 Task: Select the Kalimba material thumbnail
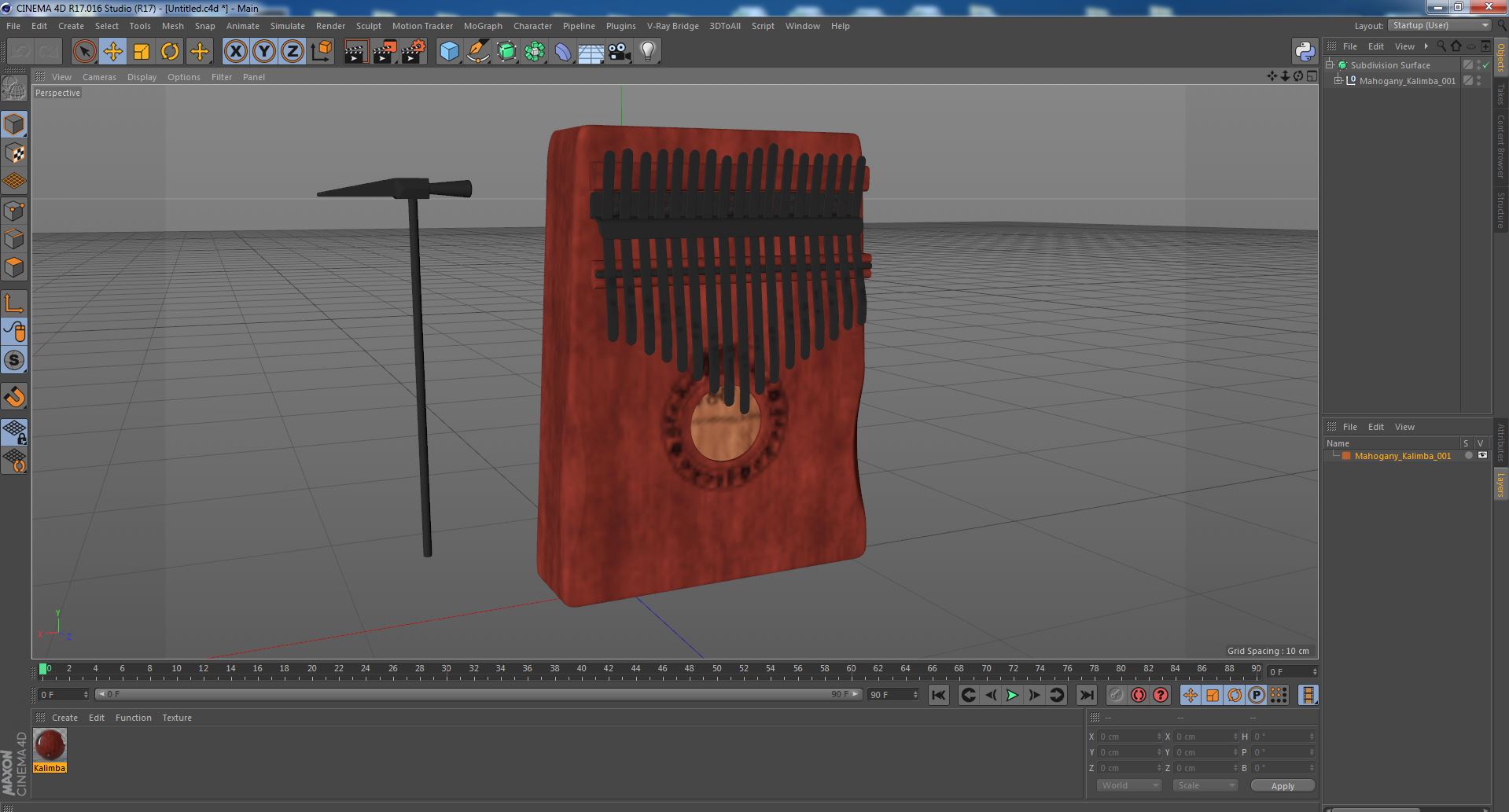pos(50,745)
